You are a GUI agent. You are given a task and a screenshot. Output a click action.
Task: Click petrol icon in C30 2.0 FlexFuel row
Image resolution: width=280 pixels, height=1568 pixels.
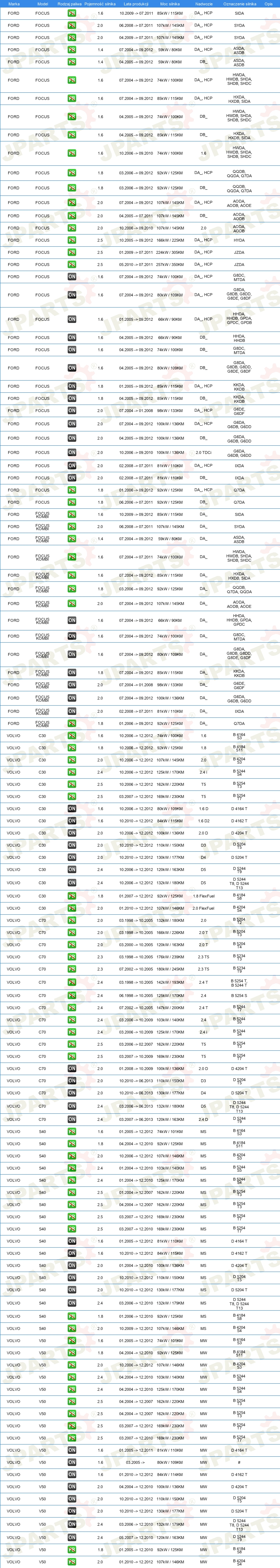click(72, 908)
